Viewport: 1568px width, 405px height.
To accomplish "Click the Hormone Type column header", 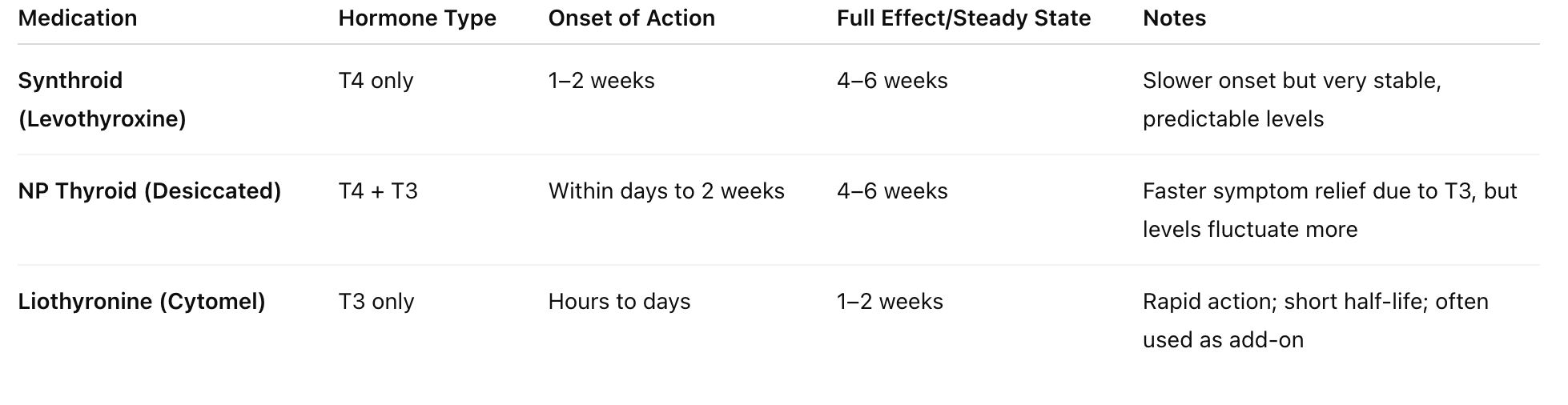I will pyautogui.click(x=417, y=18).
